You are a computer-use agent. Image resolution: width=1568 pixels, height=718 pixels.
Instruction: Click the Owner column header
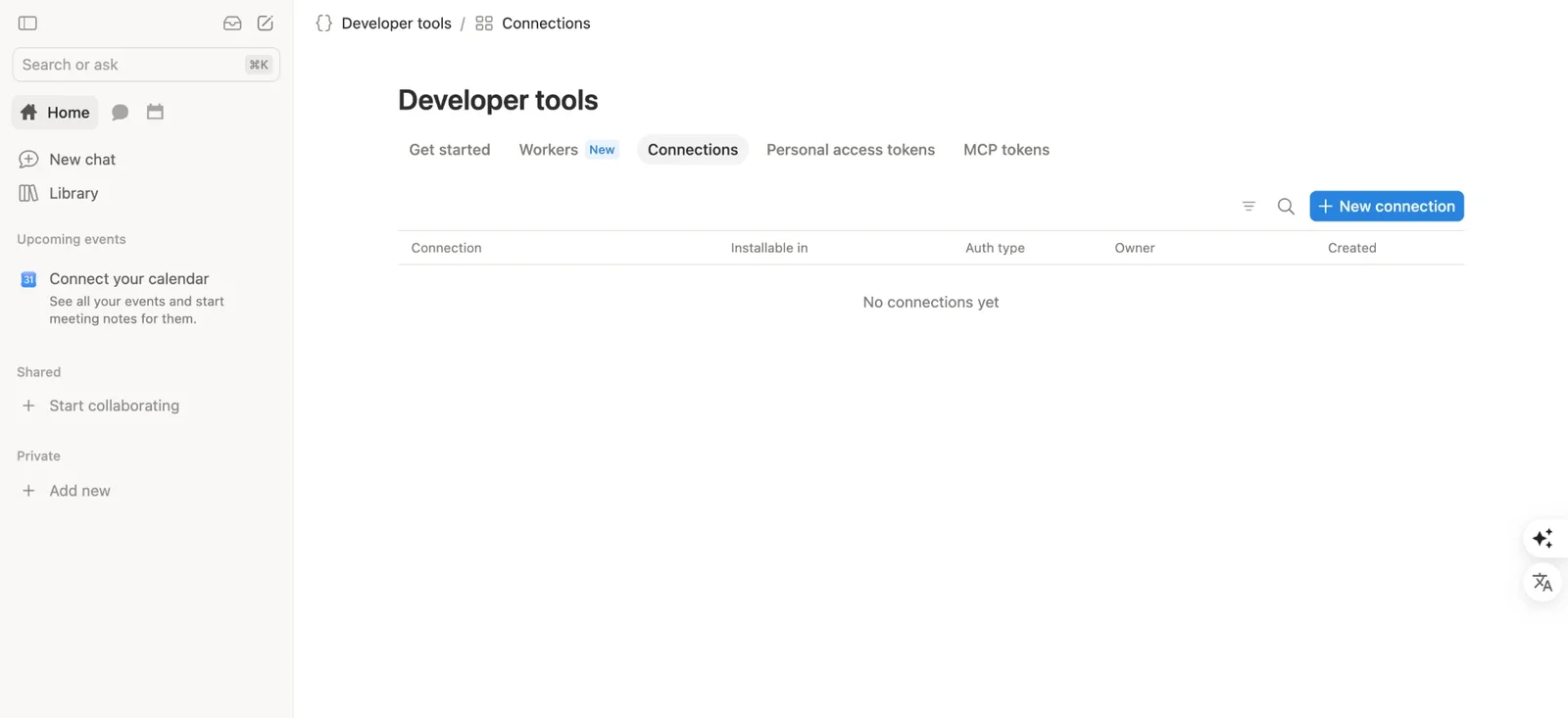pos(1135,248)
